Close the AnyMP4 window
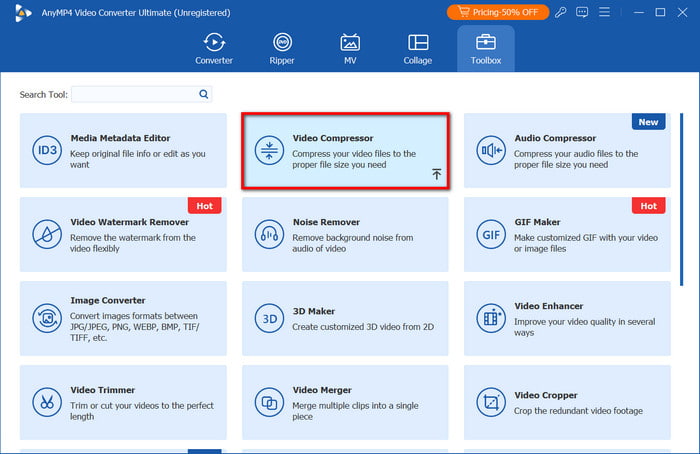This screenshot has height=454, width=700. pos(683,12)
